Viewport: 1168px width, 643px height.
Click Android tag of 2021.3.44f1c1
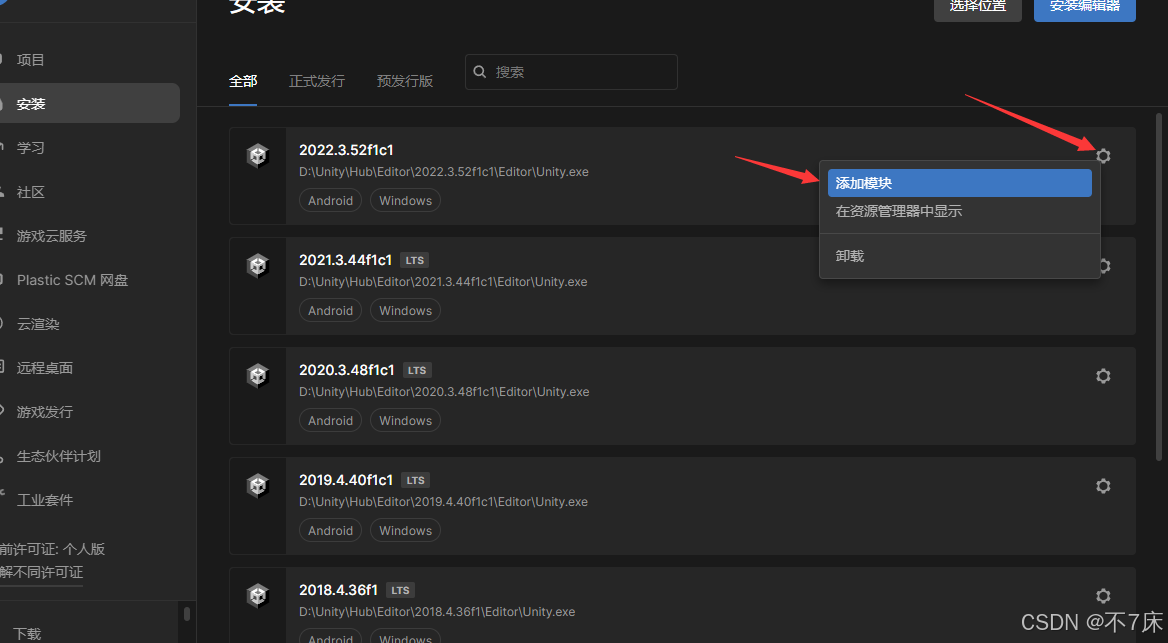331,311
